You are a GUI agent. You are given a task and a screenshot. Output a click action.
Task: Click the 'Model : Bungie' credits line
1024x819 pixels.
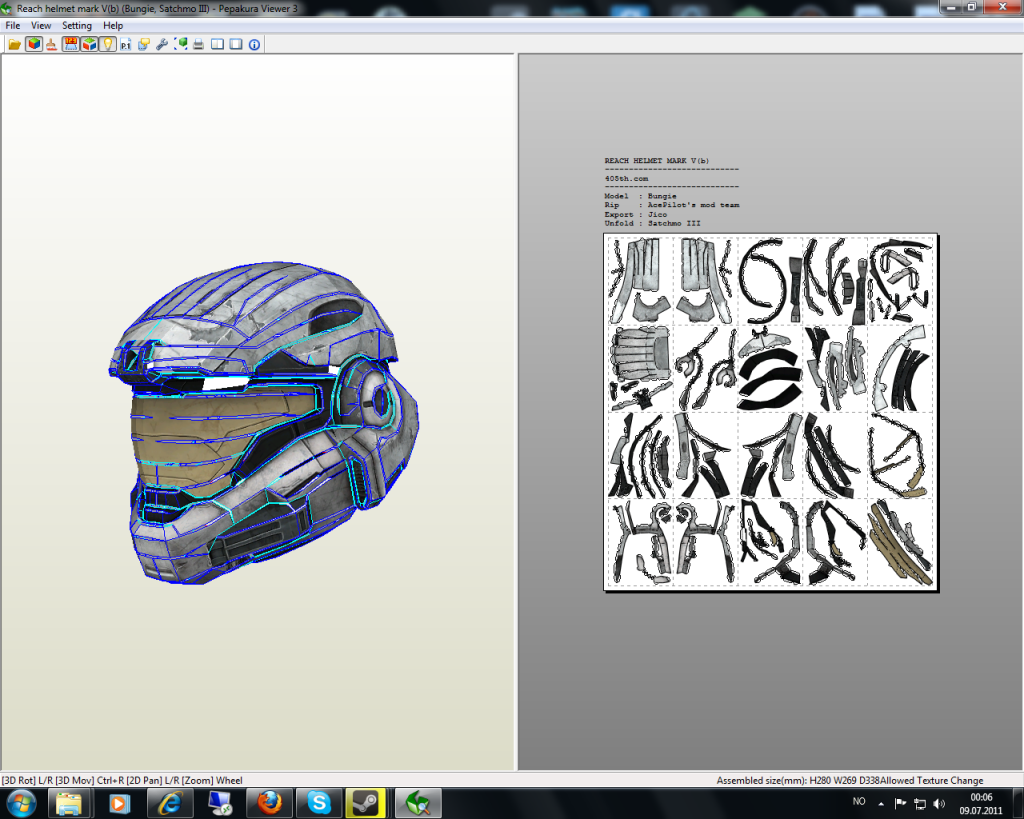(640, 196)
